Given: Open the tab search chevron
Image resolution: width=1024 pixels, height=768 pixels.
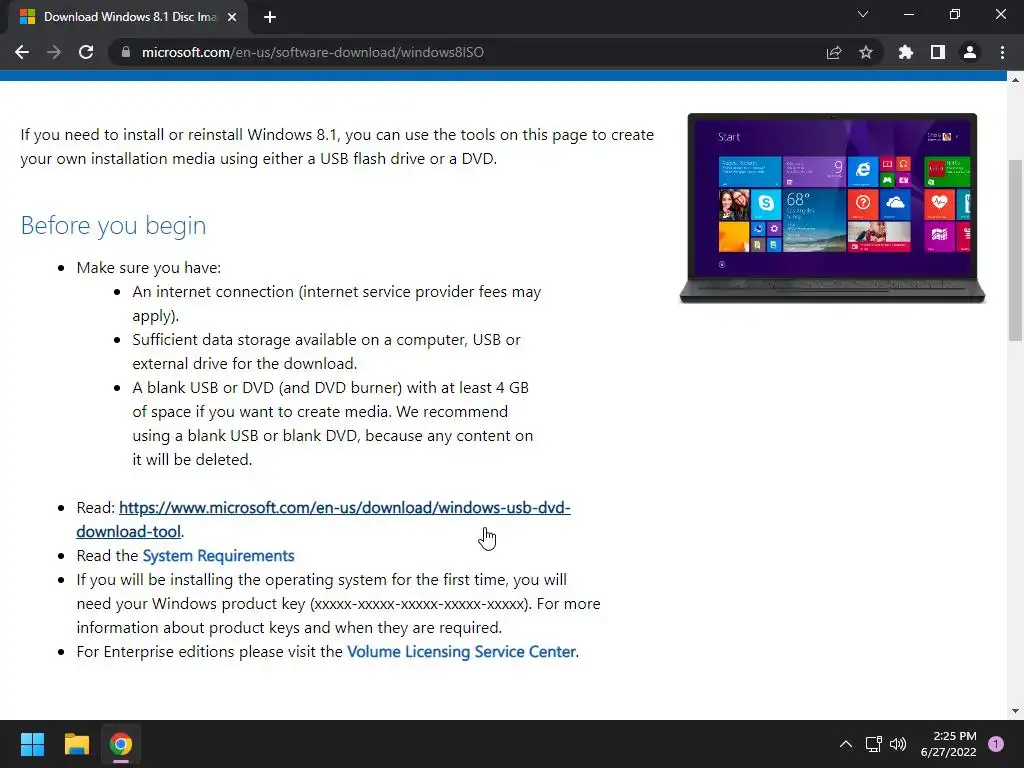Looking at the screenshot, I should 863,14.
